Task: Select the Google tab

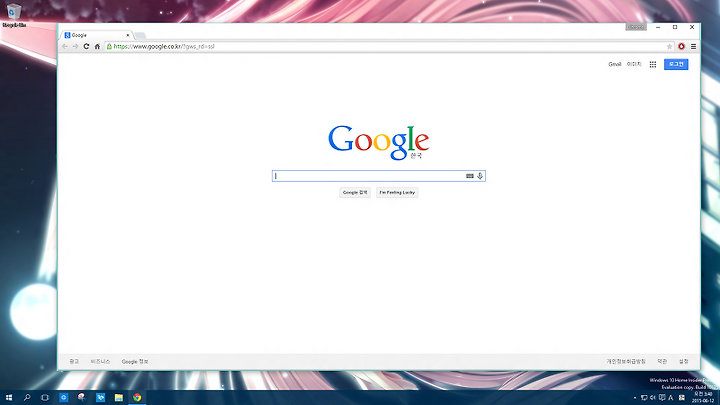Action: click(x=96, y=35)
